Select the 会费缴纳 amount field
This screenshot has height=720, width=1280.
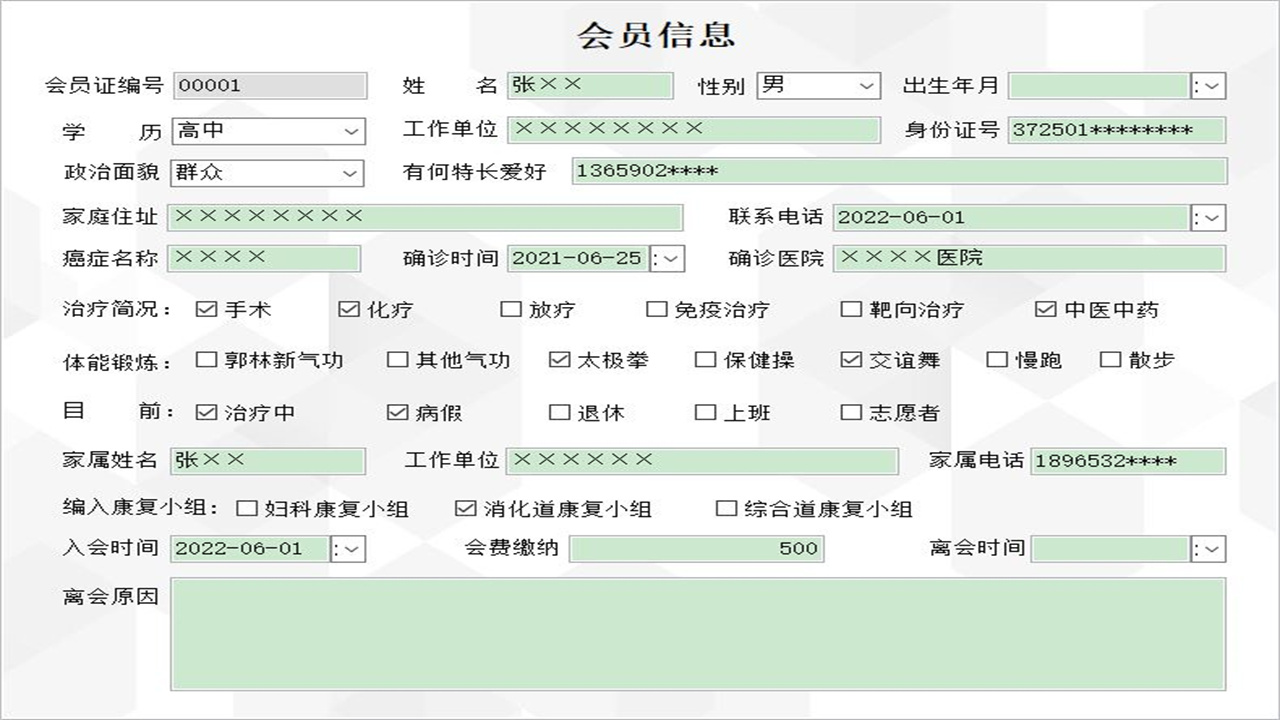(x=695, y=548)
